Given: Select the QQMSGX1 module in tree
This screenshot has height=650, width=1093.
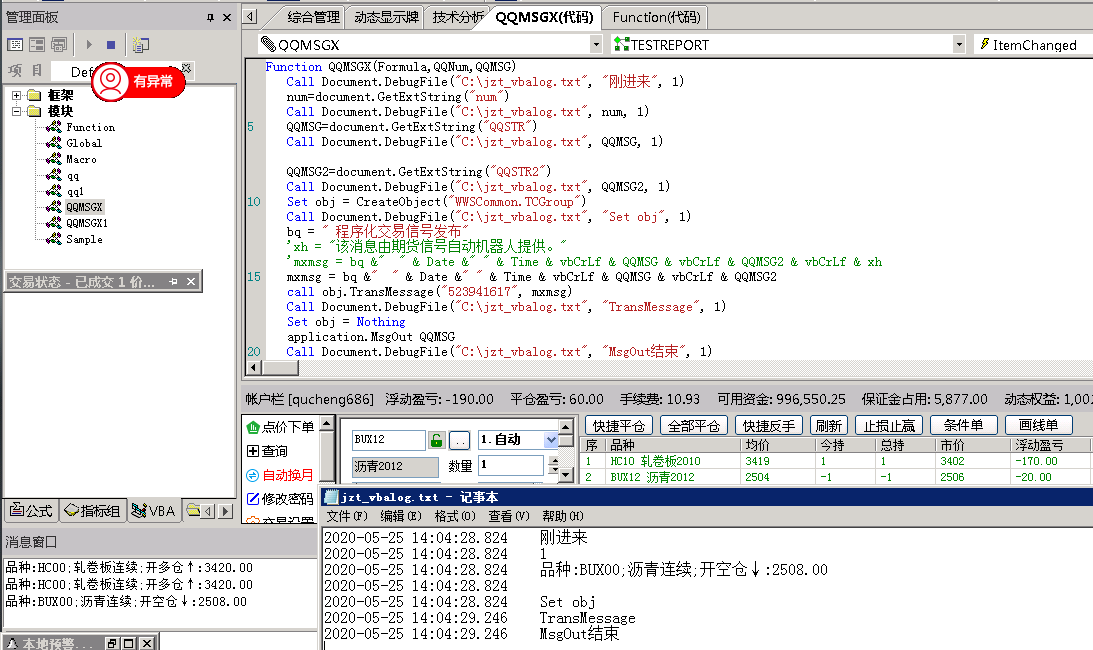Looking at the screenshot, I should click(86, 223).
